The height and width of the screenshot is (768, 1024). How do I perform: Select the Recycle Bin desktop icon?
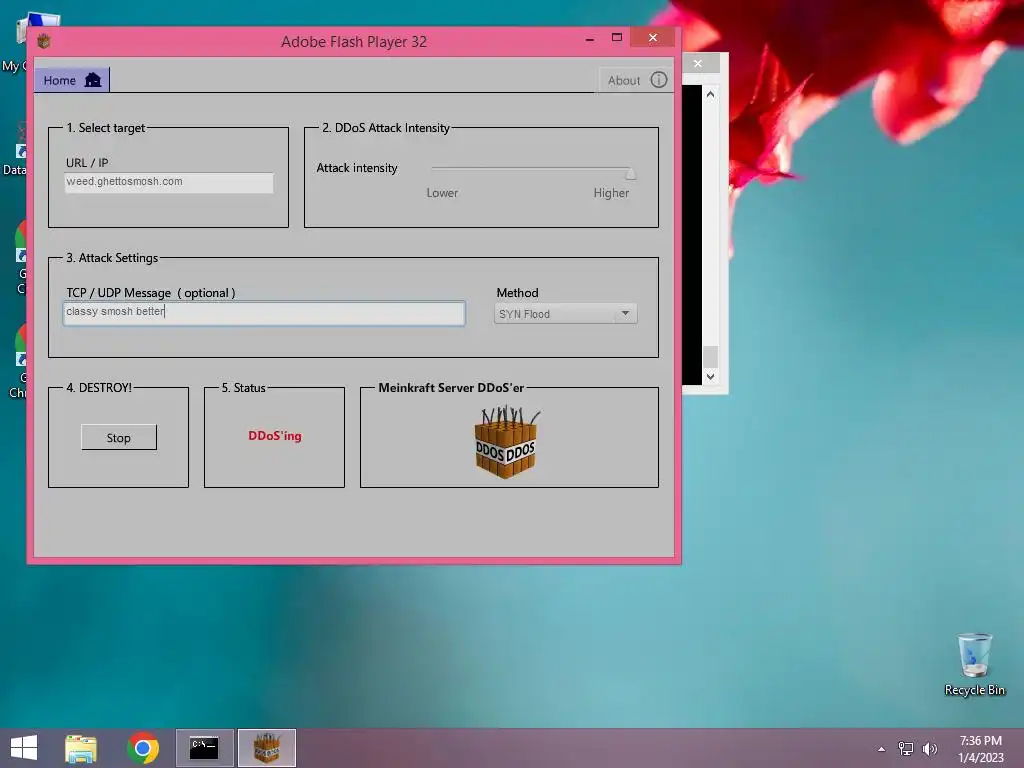[x=974, y=664]
